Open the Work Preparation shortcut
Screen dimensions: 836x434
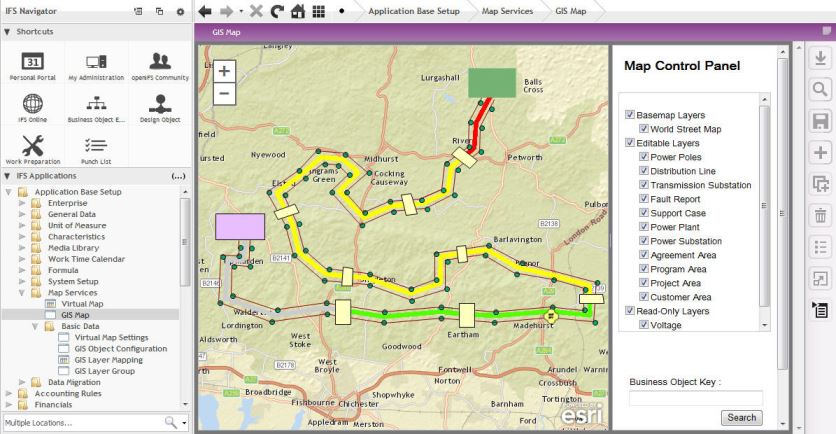pyautogui.click(x=33, y=150)
